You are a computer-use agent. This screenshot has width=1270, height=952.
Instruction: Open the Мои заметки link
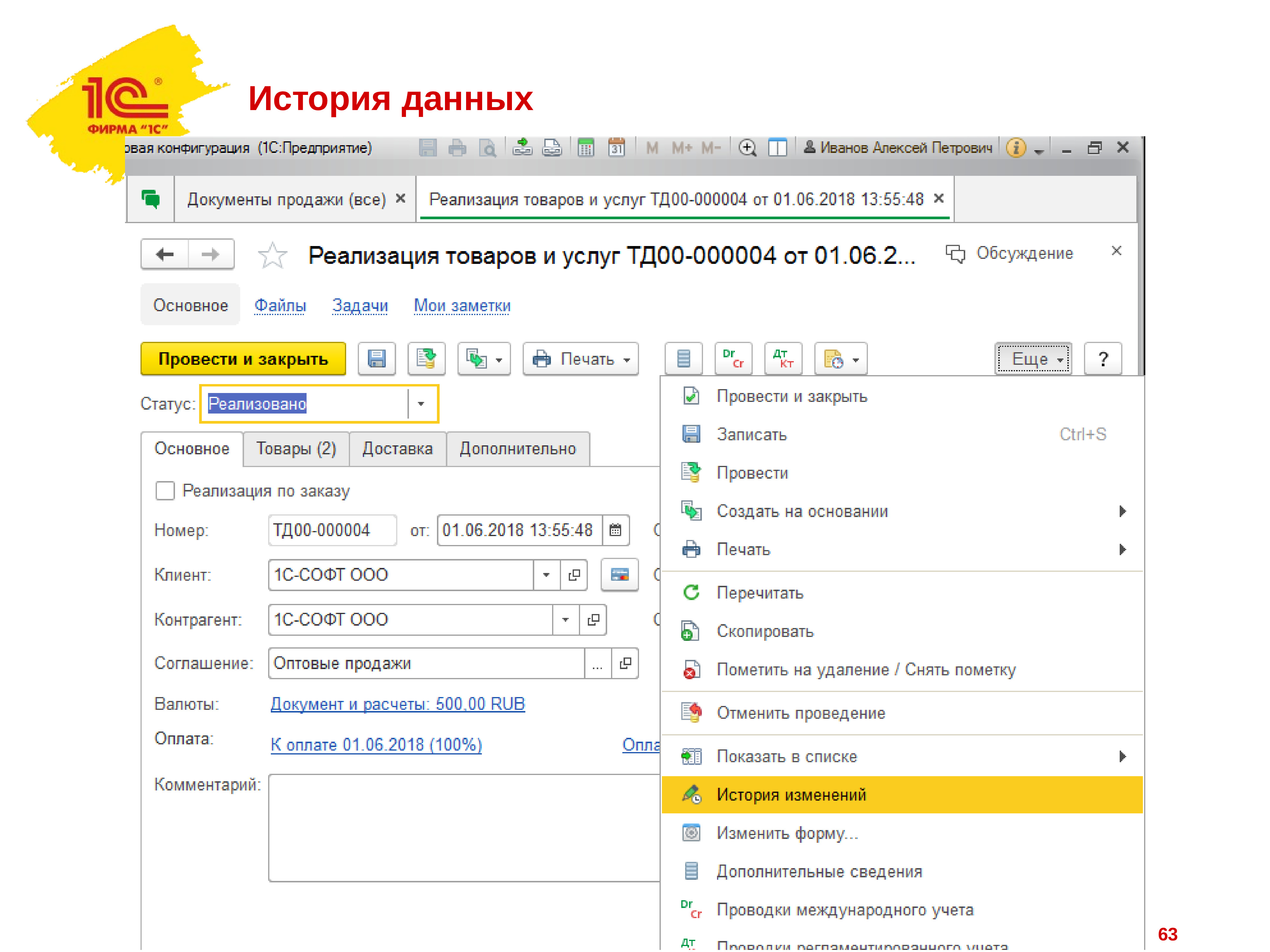[x=462, y=305]
